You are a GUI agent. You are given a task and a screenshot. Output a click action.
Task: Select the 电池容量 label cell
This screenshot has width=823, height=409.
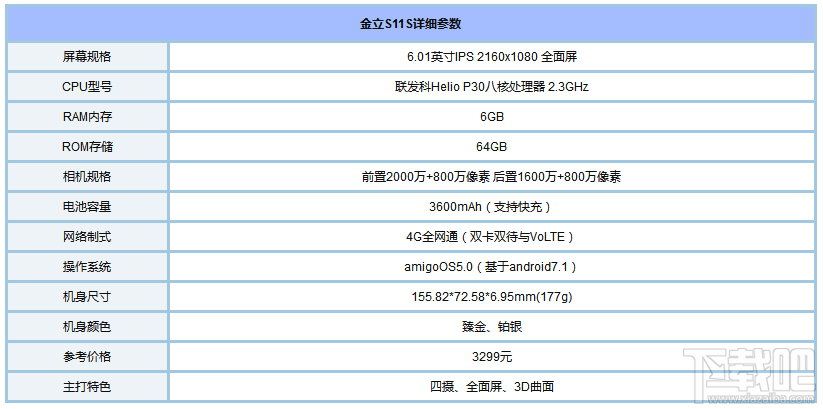87,207
